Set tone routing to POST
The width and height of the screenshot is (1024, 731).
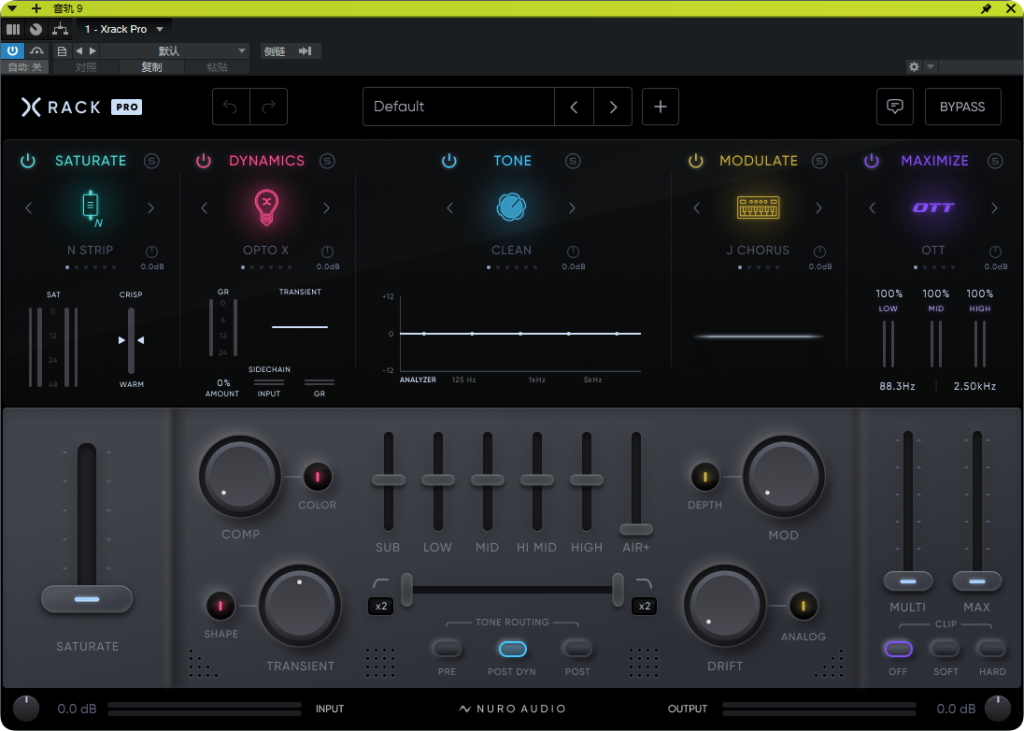pyautogui.click(x=577, y=649)
